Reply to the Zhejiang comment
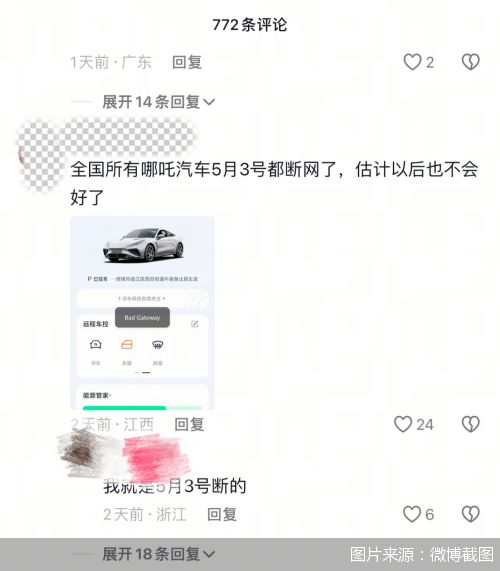This screenshot has width=500, height=571. pyautogui.click(x=222, y=514)
